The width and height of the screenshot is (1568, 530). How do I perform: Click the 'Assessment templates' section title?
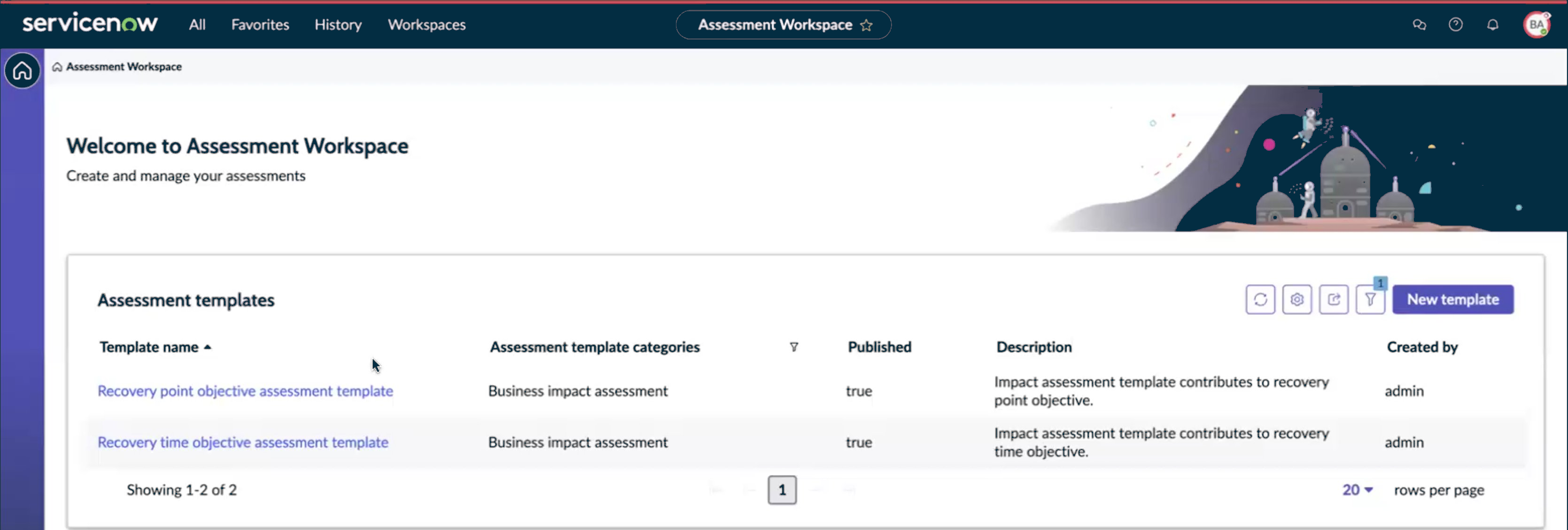tap(186, 300)
